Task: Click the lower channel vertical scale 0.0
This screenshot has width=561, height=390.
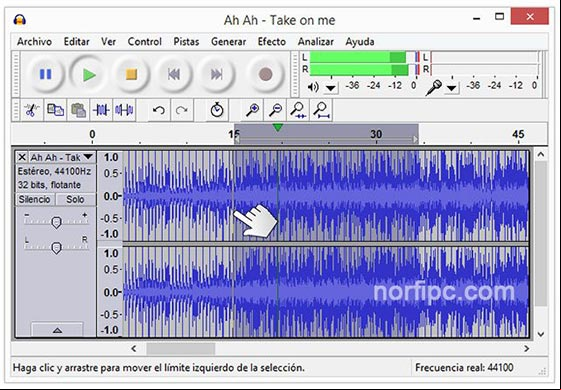Action: tap(112, 292)
